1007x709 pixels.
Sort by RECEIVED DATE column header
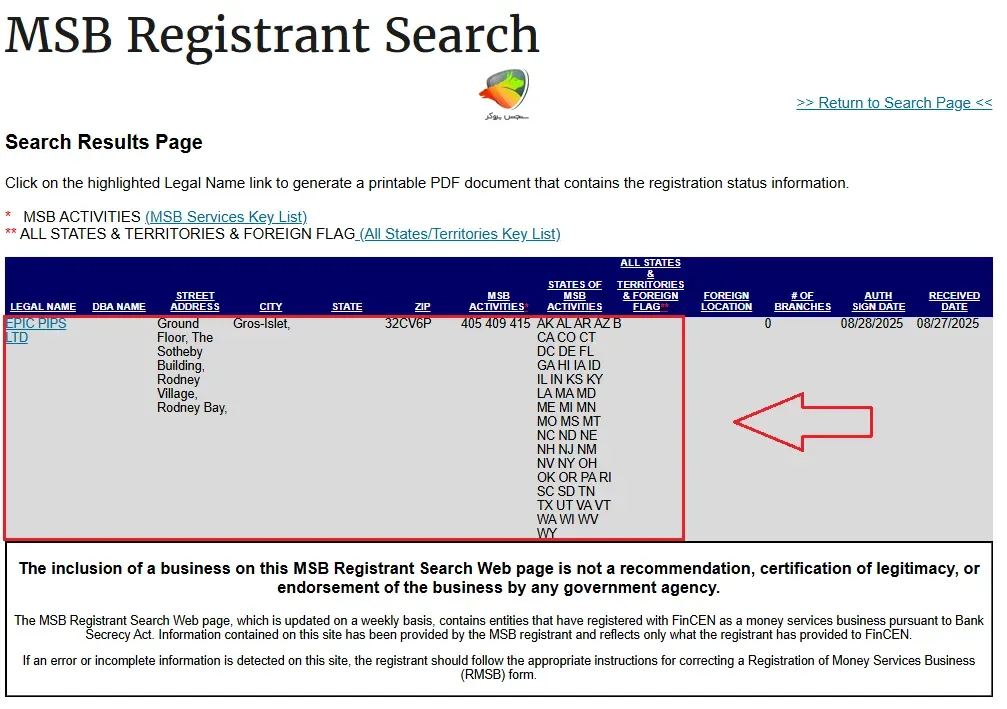[x=954, y=301]
